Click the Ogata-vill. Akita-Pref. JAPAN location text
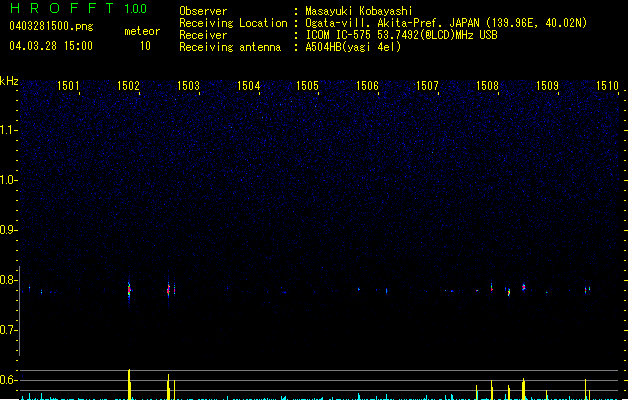This screenshot has width=629, height=400. (x=446, y=23)
